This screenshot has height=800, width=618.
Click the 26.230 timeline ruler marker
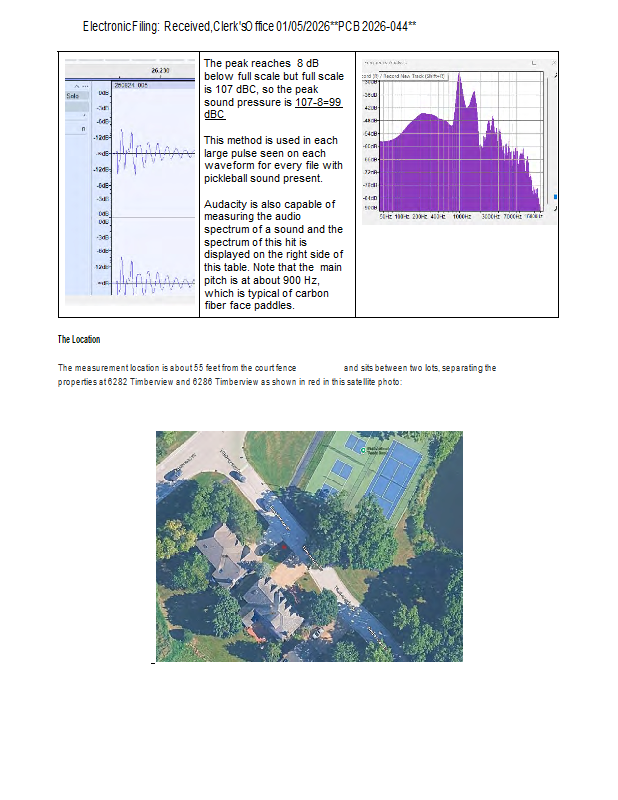coord(160,71)
